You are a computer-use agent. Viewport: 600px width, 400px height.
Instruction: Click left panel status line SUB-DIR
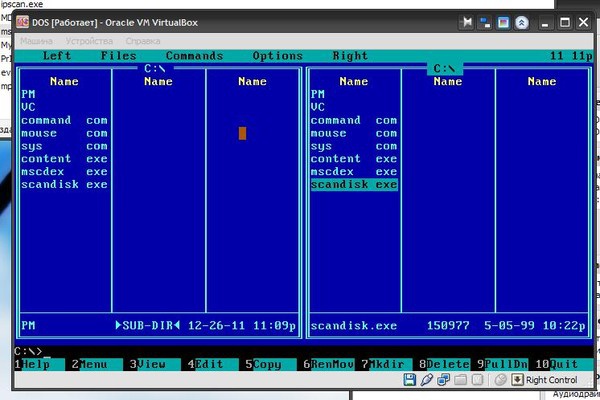tap(158, 326)
